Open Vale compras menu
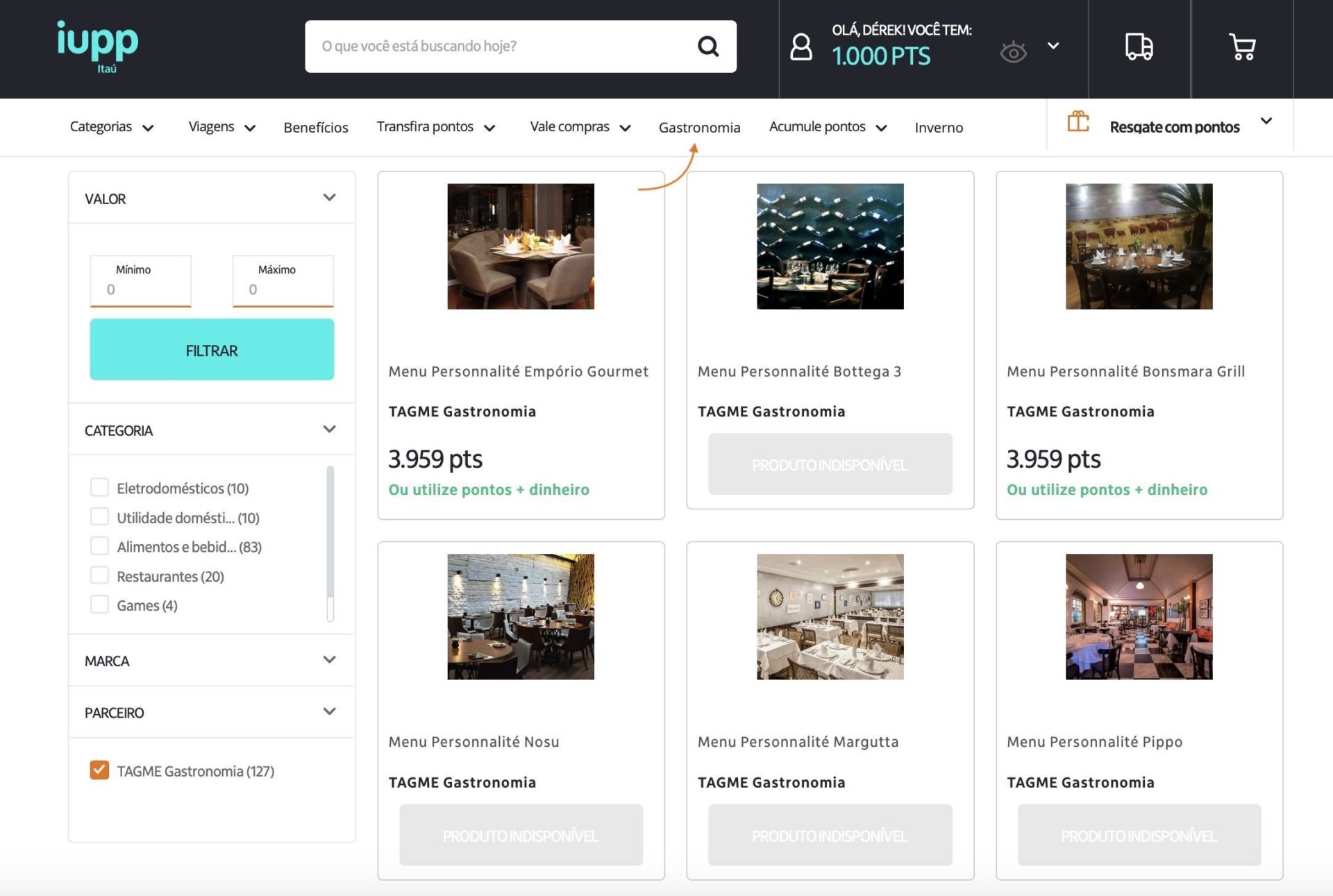This screenshot has height=896, width=1333. coord(580,127)
